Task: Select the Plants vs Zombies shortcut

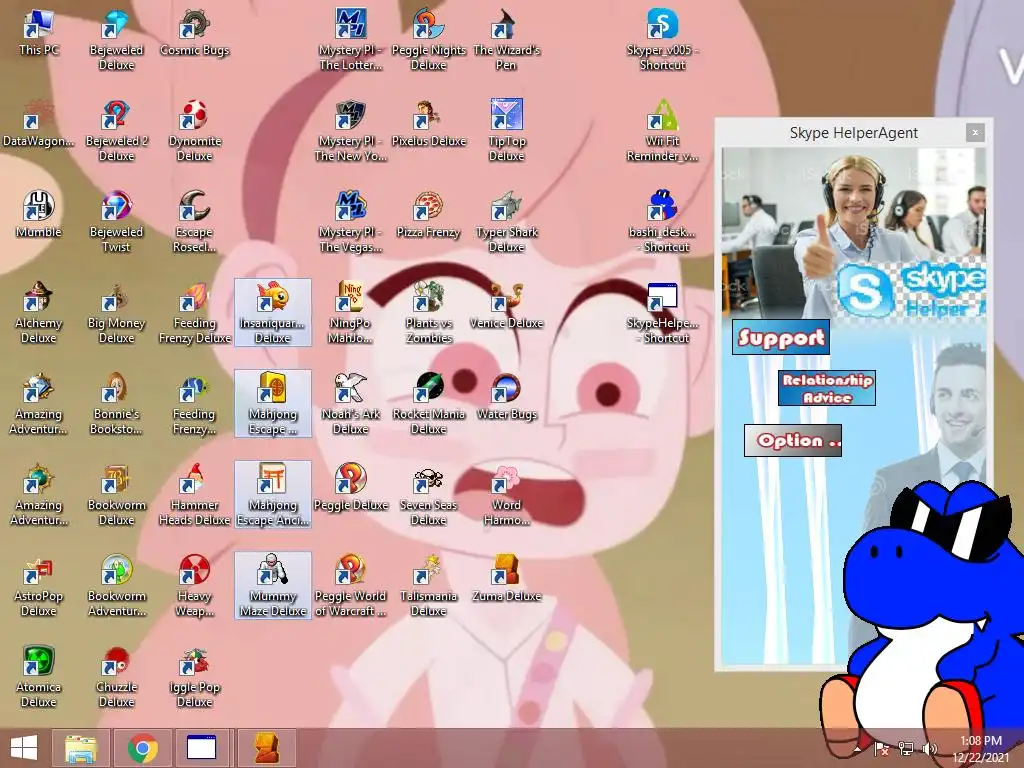Action: tap(428, 312)
